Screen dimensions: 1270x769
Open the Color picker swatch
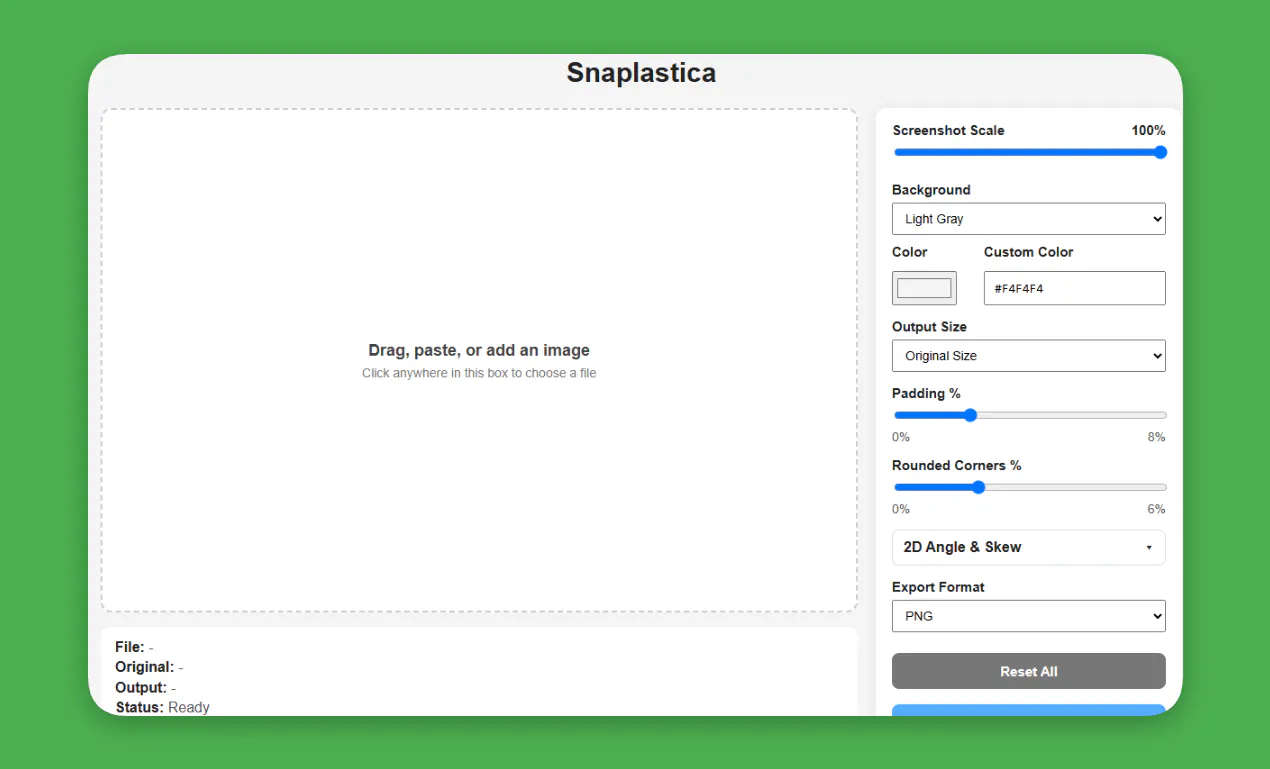pos(924,288)
